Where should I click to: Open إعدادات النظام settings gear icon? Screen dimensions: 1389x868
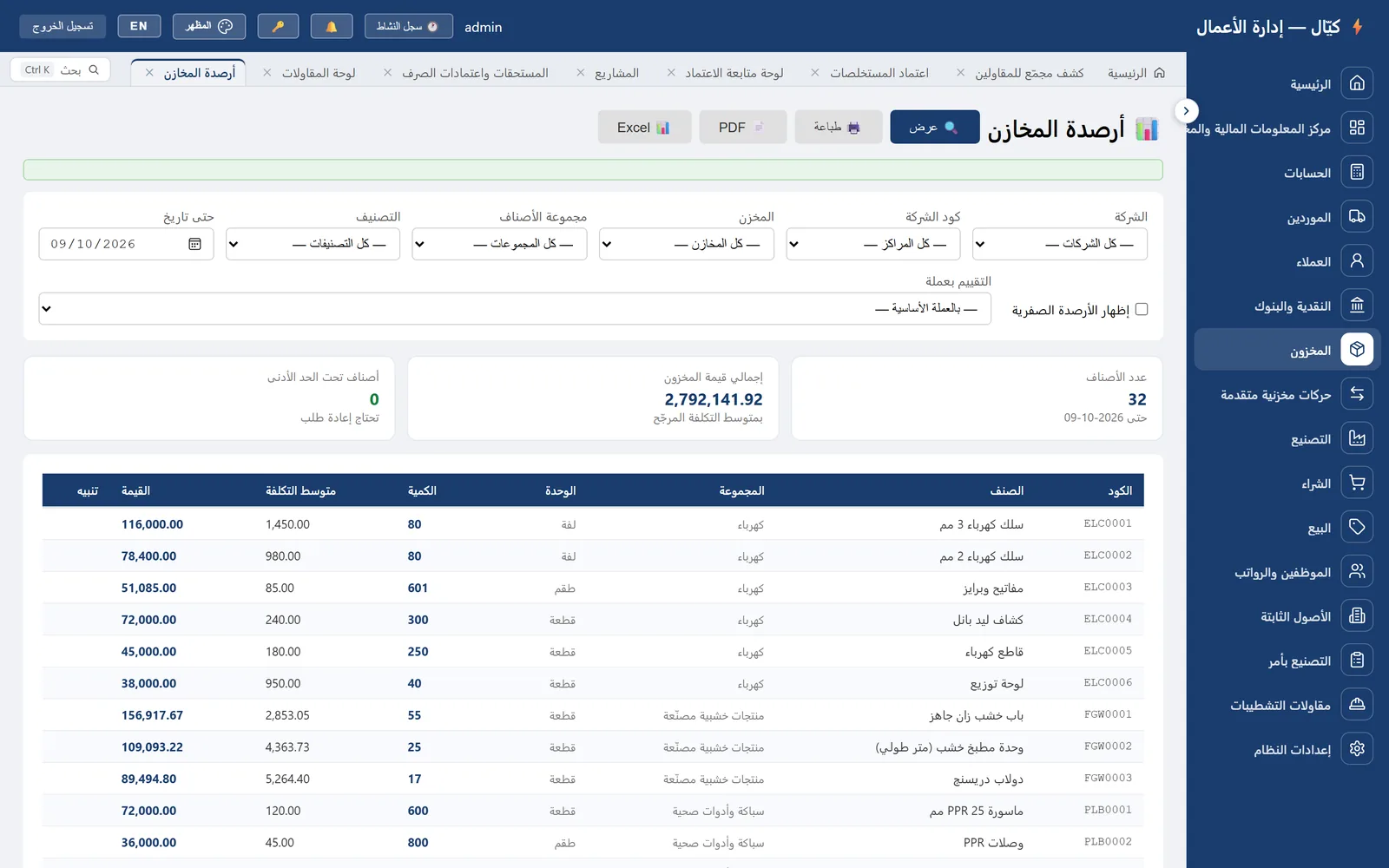point(1357,748)
